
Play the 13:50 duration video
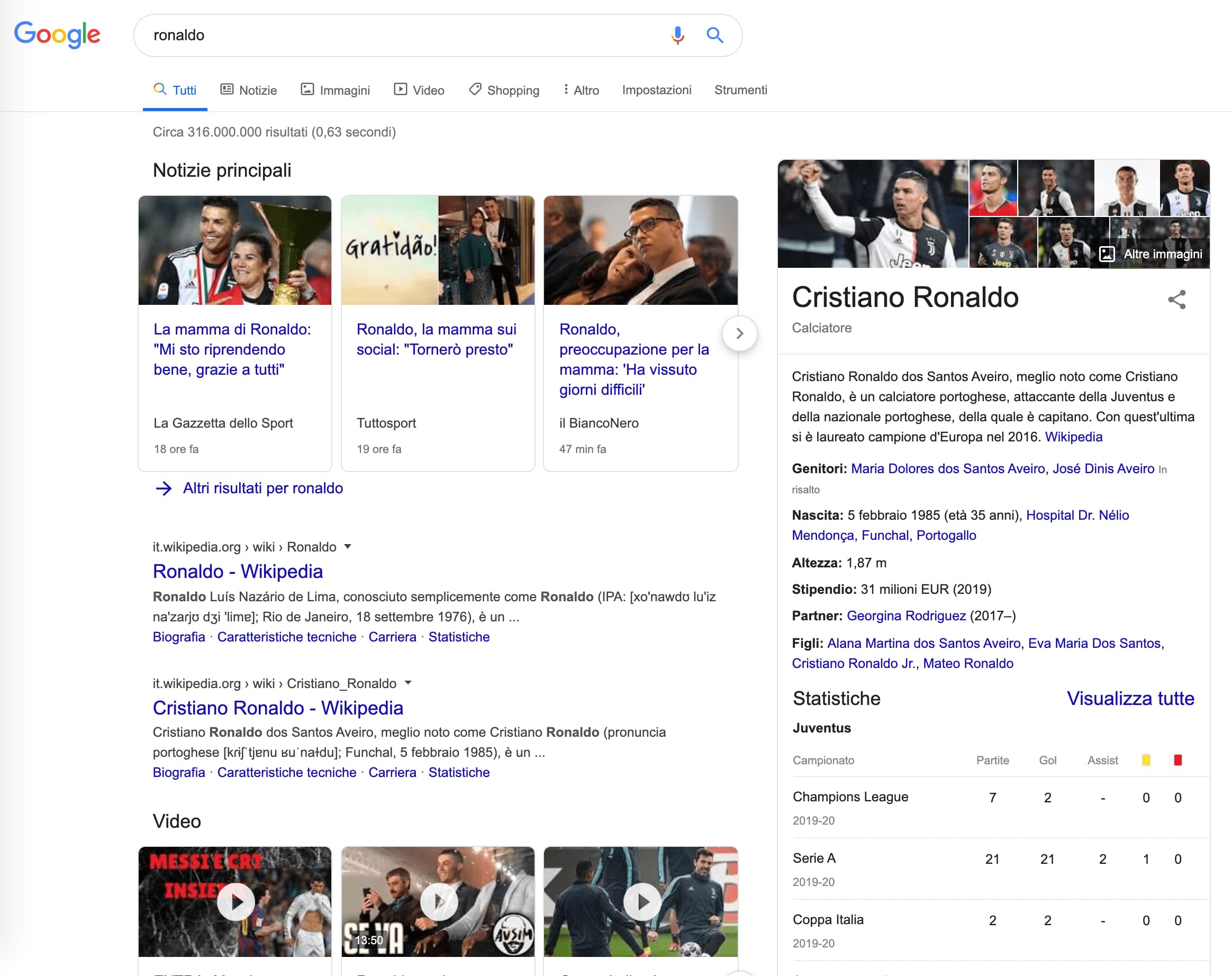(x=438, y=902)
